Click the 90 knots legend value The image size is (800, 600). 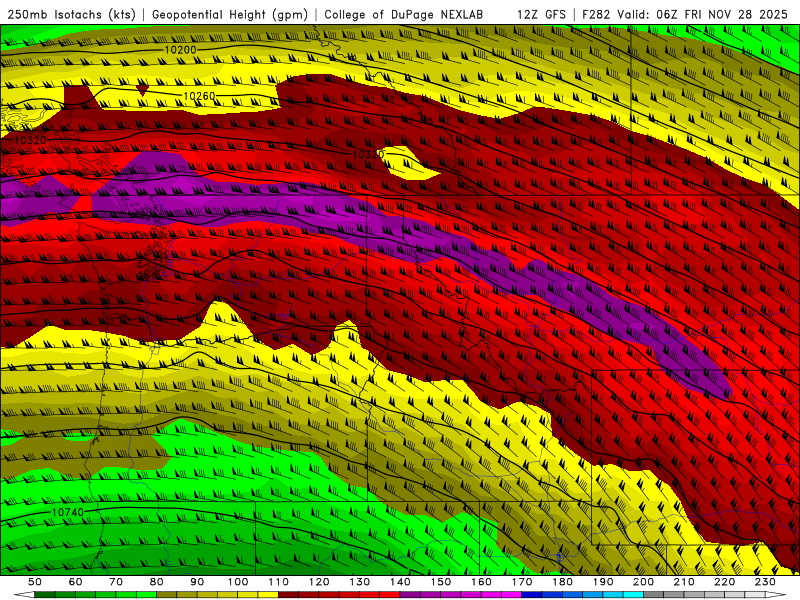tap(197, 582)
